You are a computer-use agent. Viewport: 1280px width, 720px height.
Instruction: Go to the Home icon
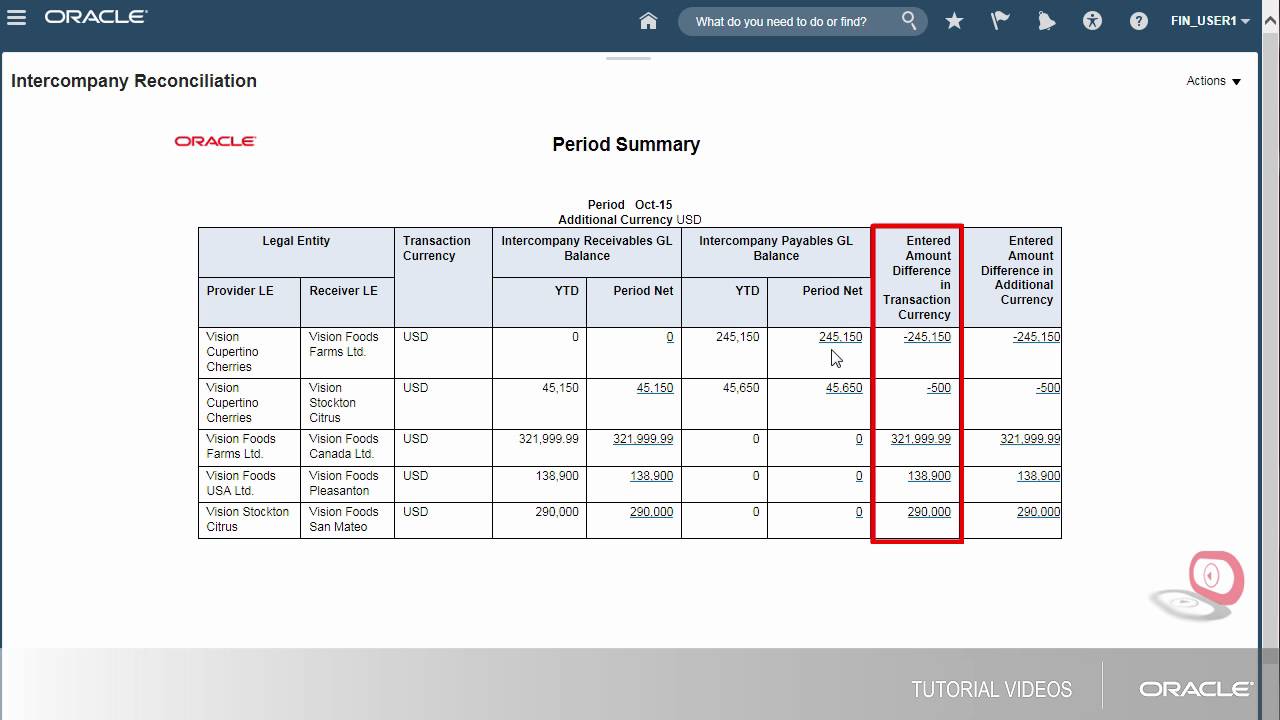click(x=648, y=21)
